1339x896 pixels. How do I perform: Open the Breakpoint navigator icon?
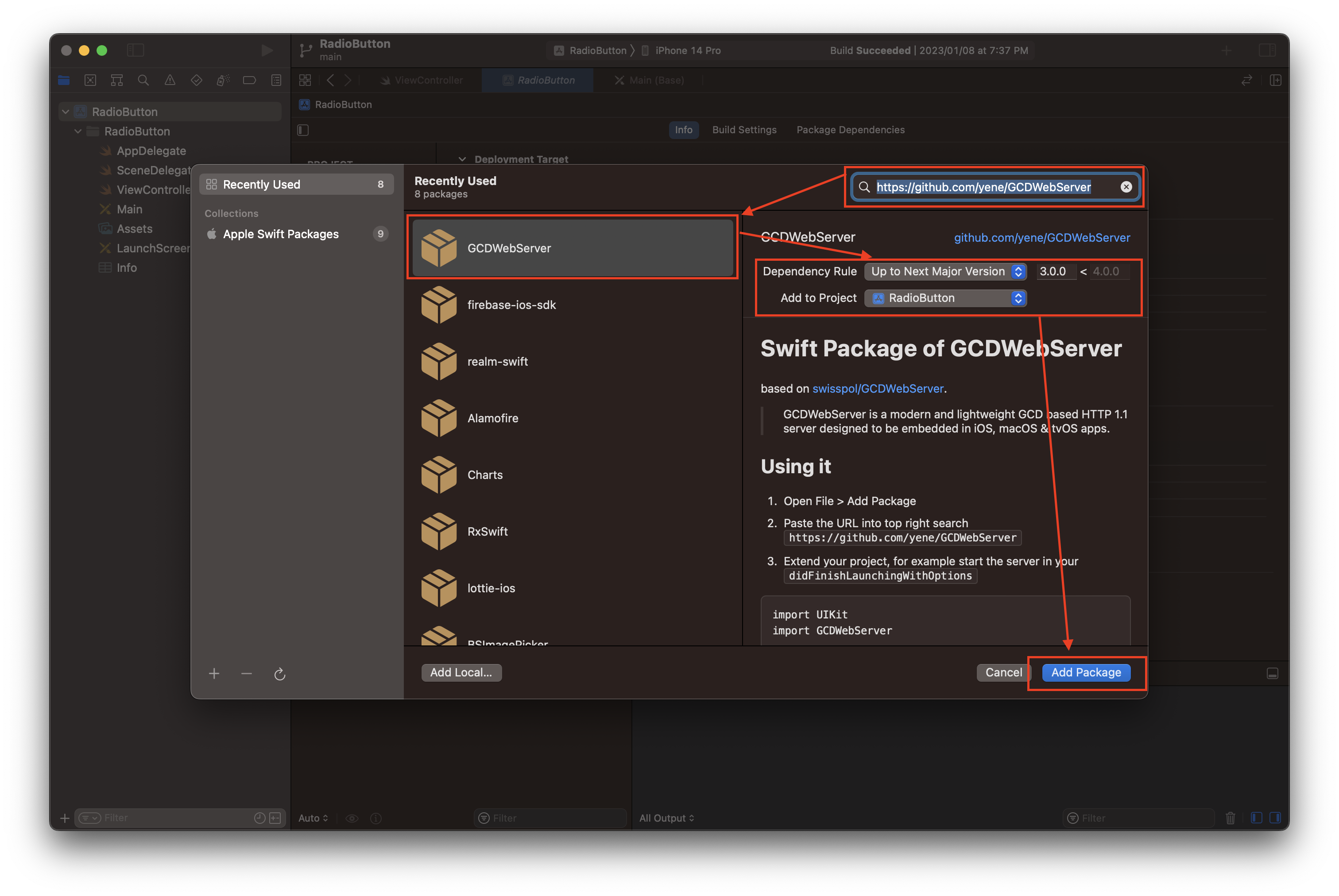coord(250,80)
